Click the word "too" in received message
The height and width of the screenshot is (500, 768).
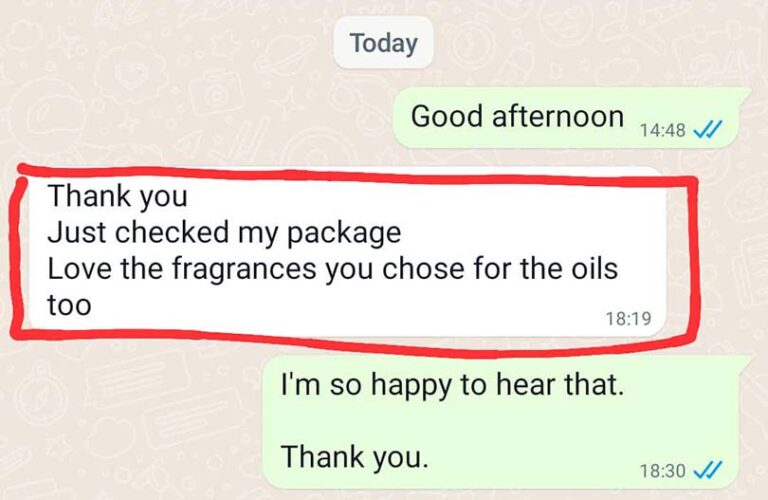[69, 305]
